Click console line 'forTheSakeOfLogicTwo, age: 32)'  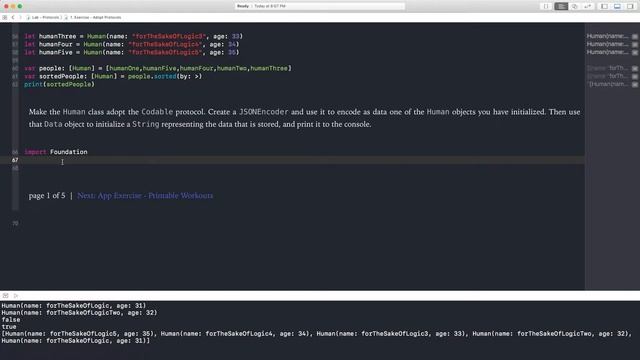point(79,313)
